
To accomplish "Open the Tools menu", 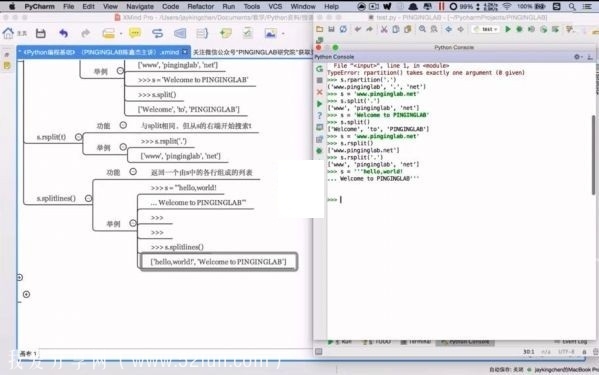I will (x=251, y=6).
